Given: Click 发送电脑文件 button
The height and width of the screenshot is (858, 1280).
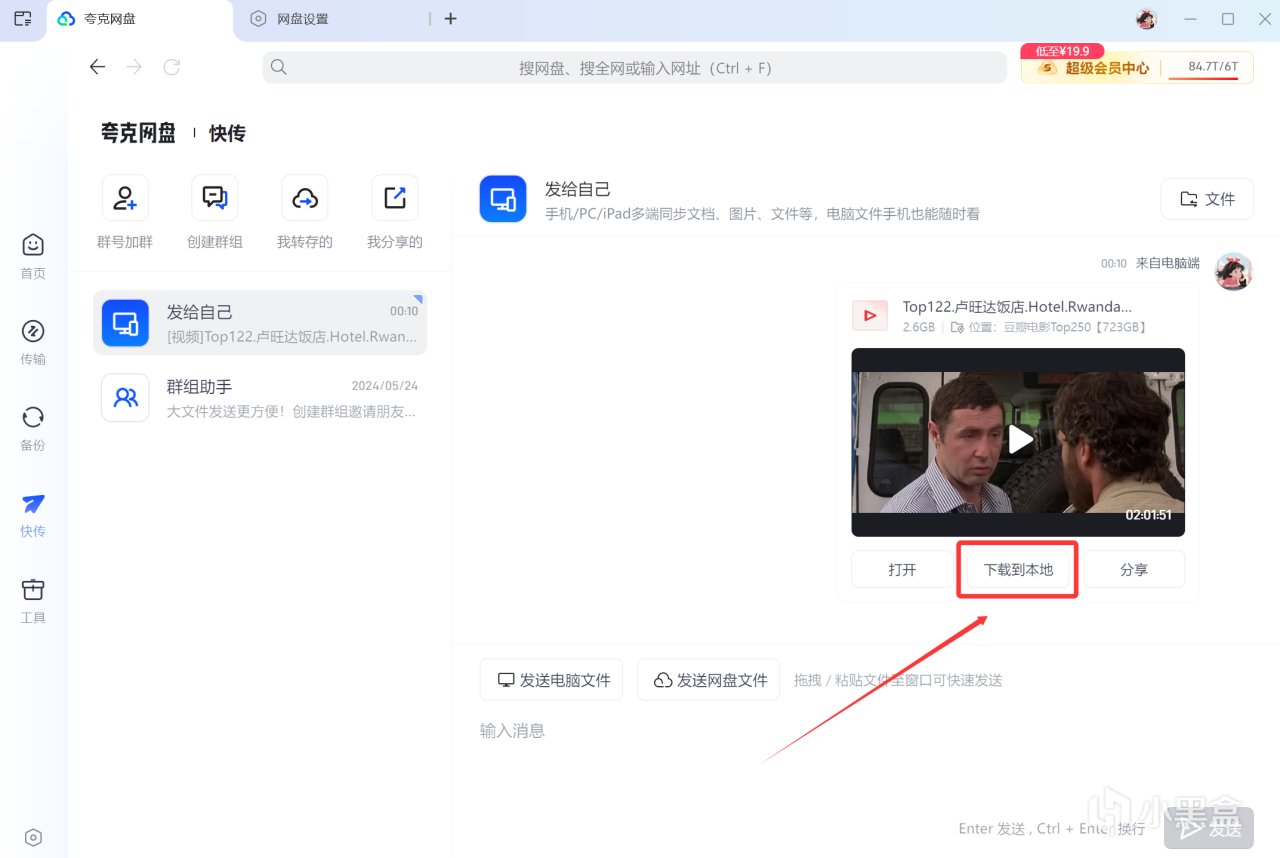Looking at the screenshot, I should click(552, 680).
